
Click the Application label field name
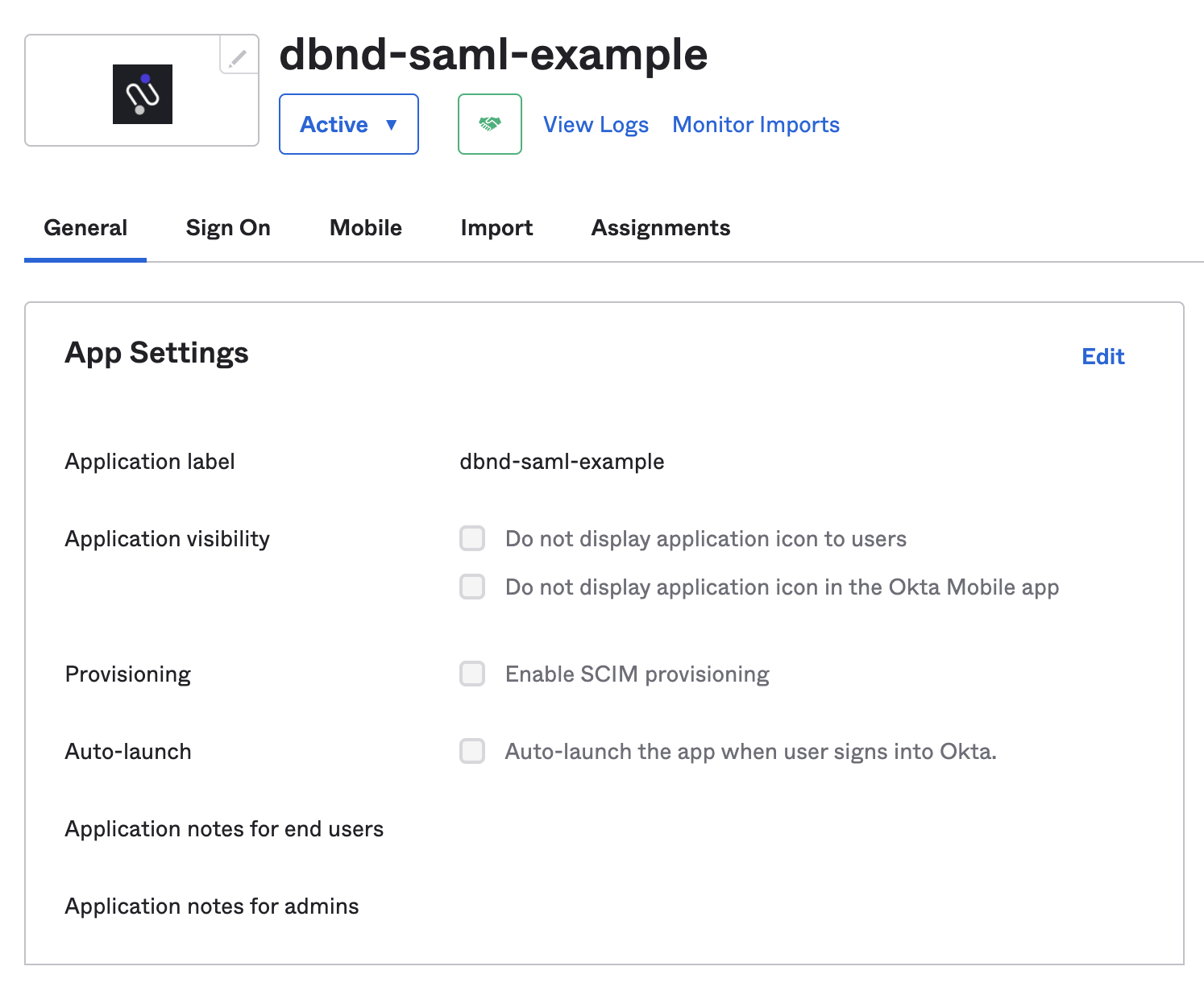[x=150, y=462]
